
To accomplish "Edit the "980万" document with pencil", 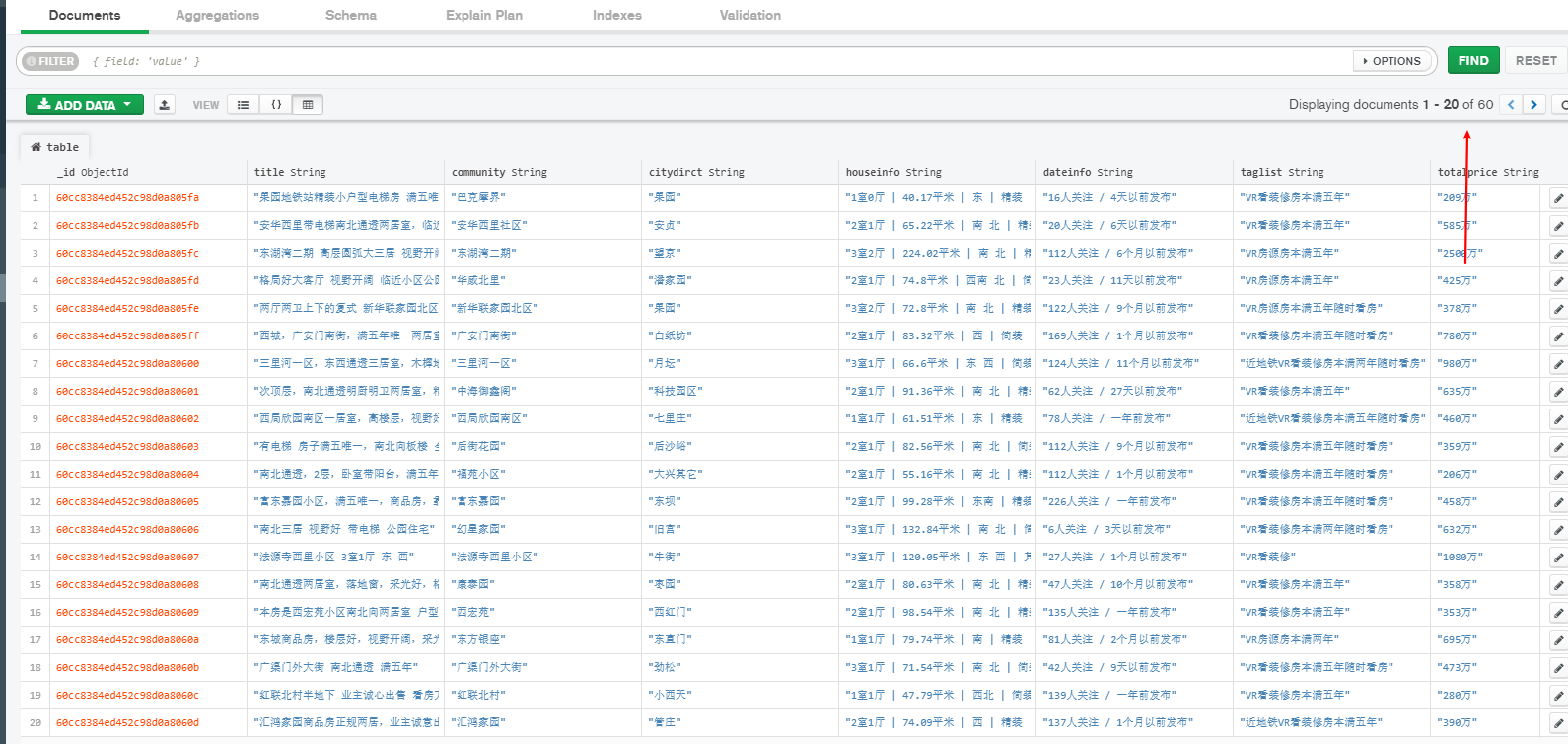I will [1559, 364].
